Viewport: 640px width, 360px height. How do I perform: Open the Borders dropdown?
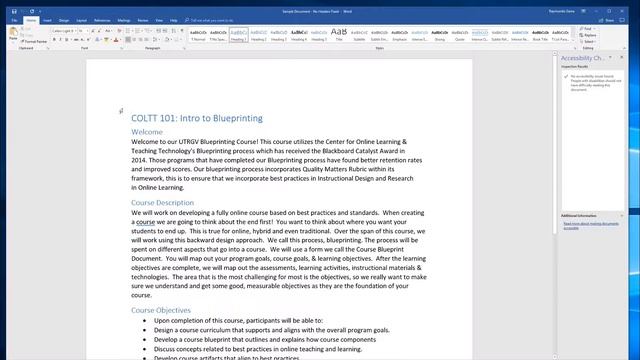pos(177,40)
